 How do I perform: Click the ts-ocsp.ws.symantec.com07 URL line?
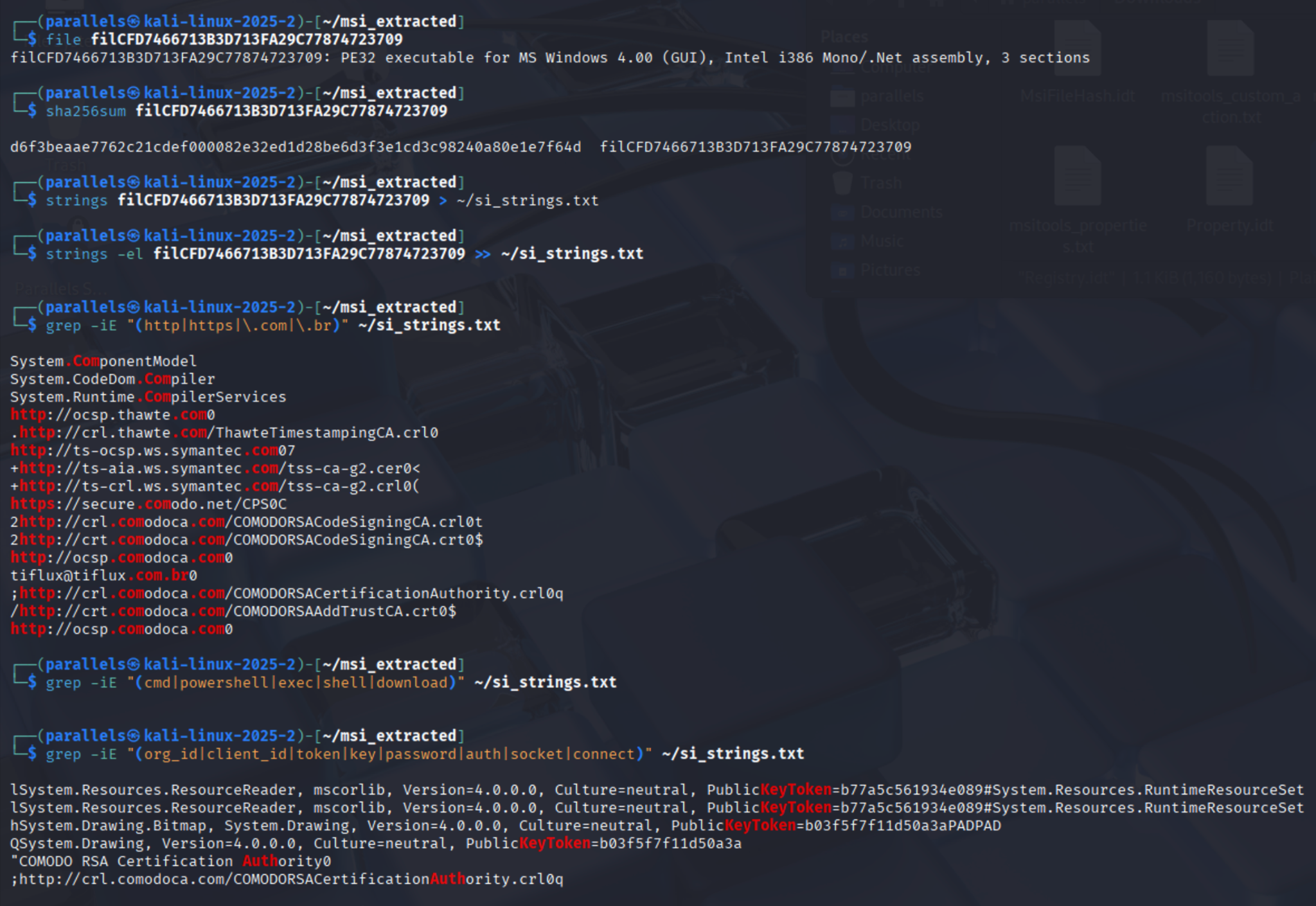[153, 450]
